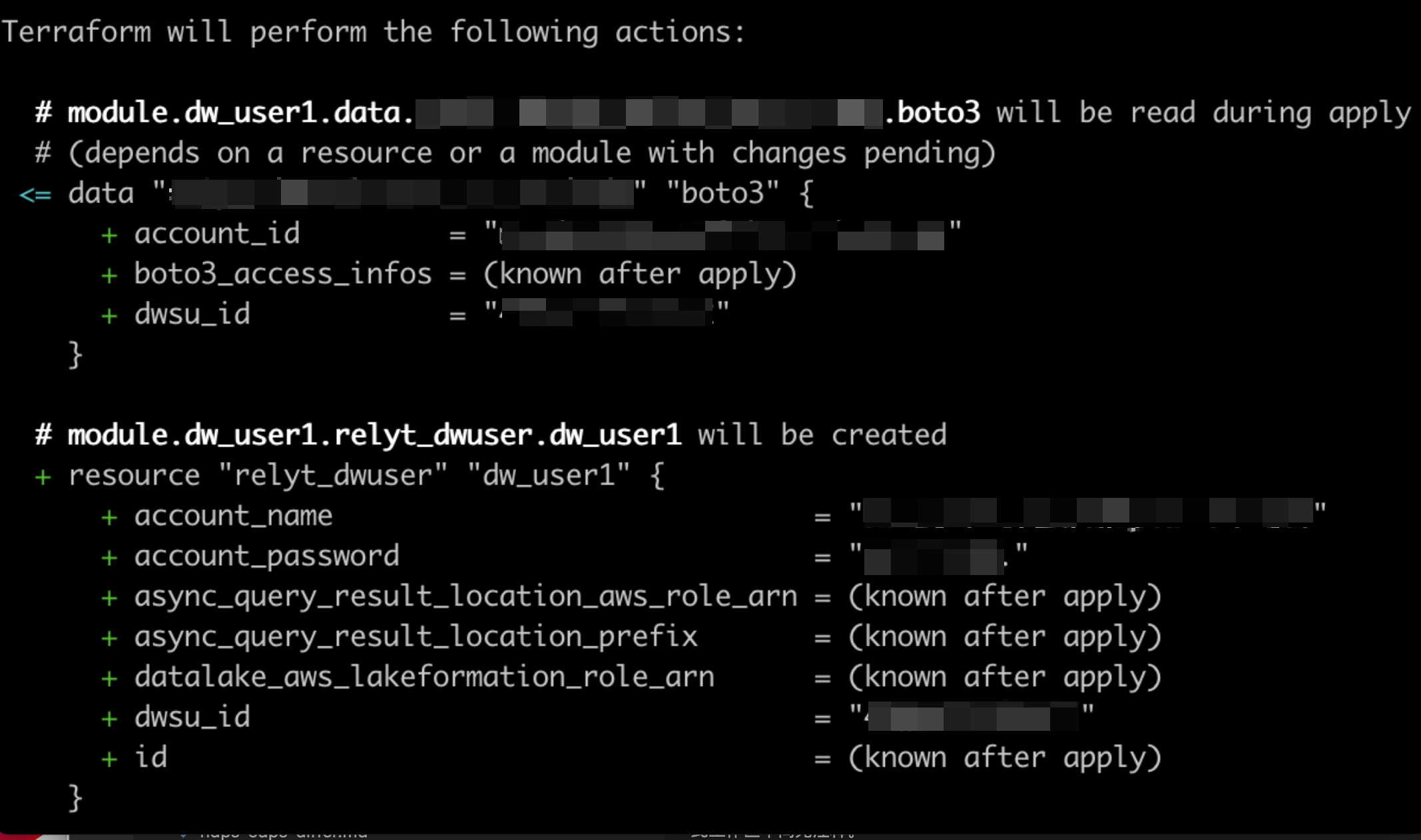Click the heading 'Terraform will perform the following actions'
This screenshot has height=840, width=1421.
click(373, 33)
